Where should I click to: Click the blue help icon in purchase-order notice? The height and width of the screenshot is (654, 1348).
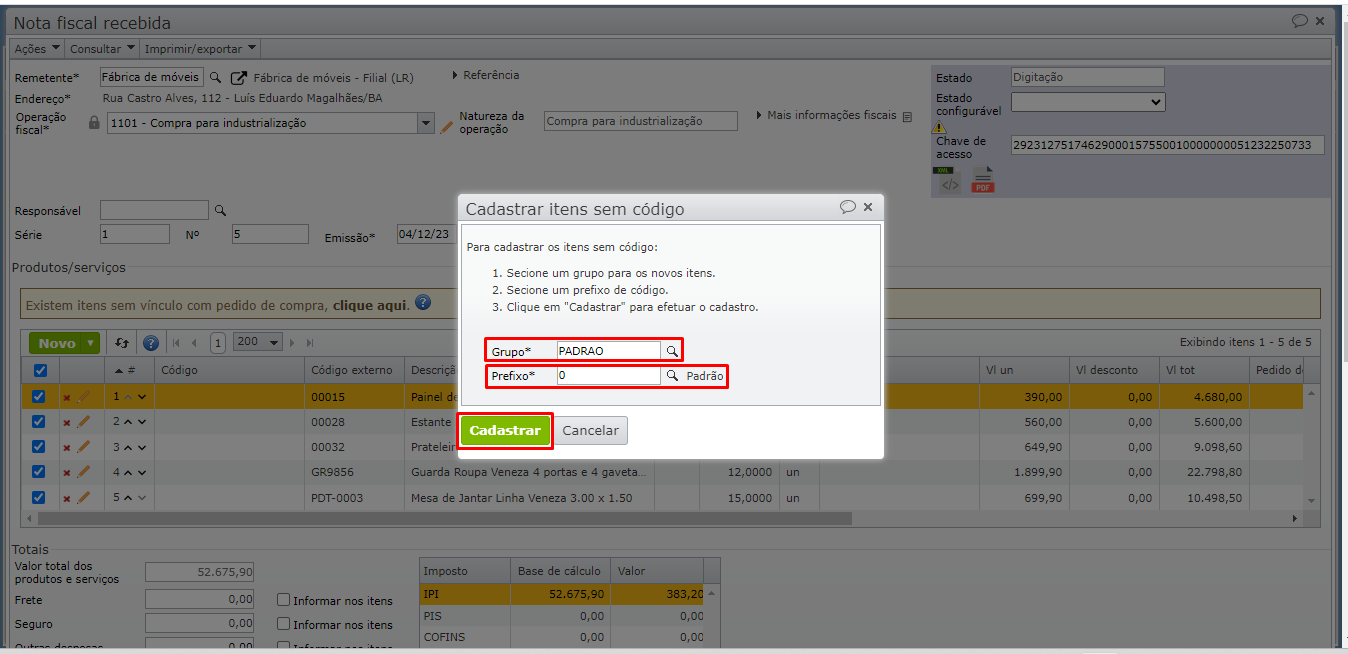coord(423,303)
